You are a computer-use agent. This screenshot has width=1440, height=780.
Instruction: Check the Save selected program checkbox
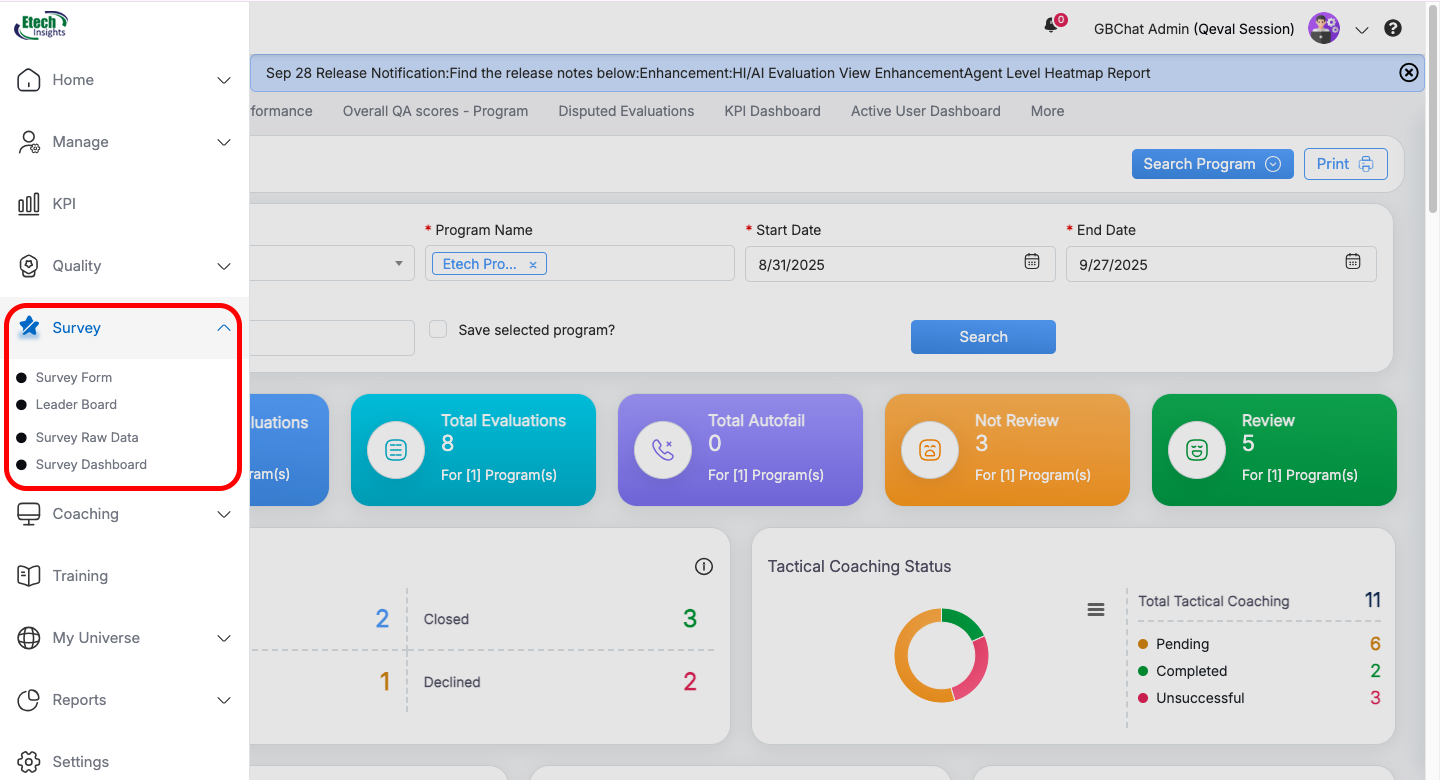(x=438, y=330)
